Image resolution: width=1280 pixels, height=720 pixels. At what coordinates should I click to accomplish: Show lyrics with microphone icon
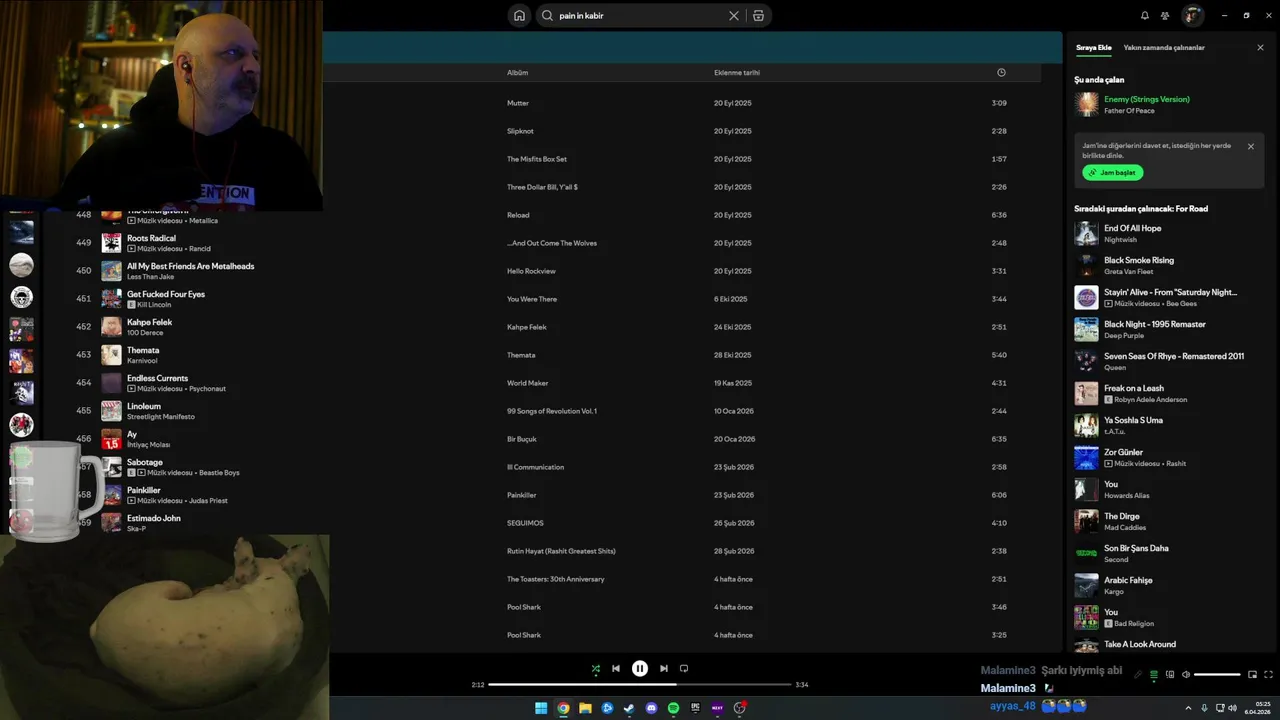point(1138,675)
